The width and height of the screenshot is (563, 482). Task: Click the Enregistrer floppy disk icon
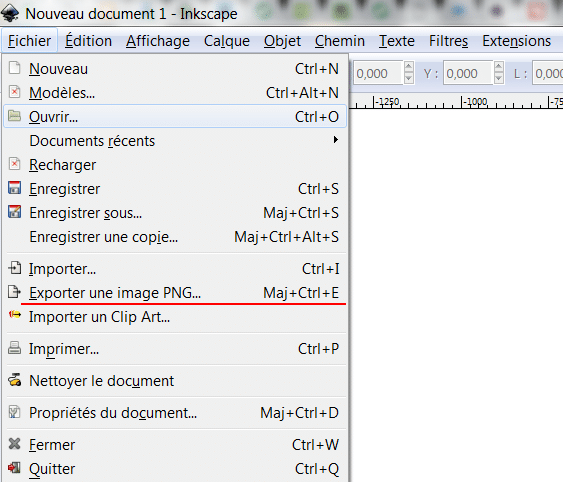tap(14, 188)
